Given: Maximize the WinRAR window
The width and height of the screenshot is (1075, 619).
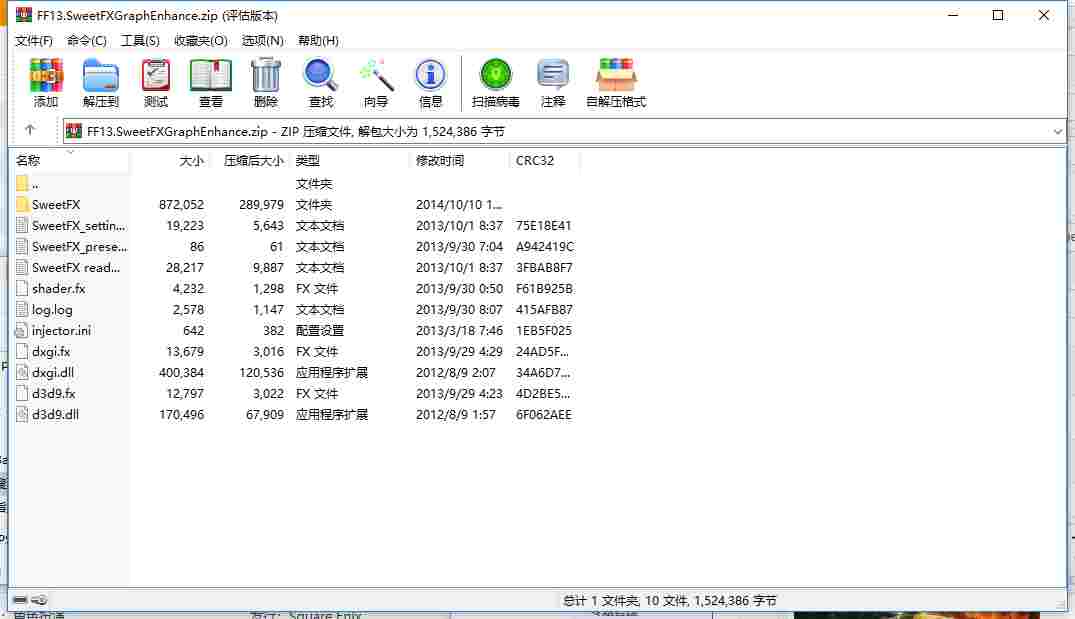Looking at the screenshot, I should pos(998,15).
